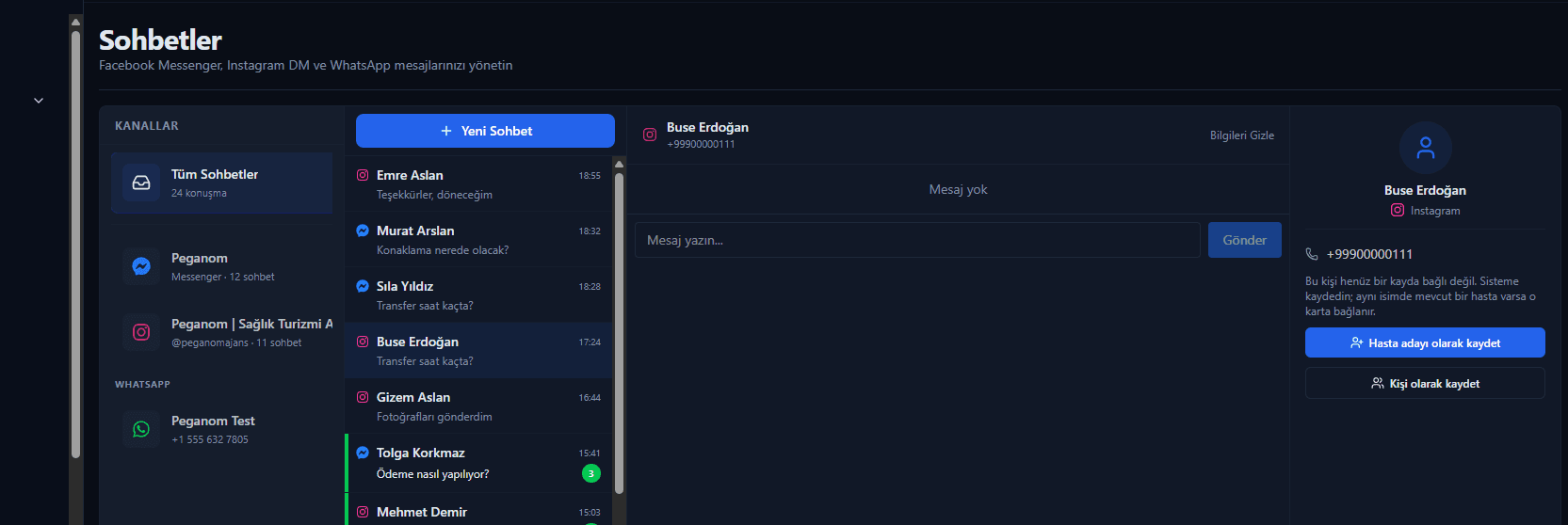
Task: Open Tolga Korkmaz conversation
Action: point(478,464)
